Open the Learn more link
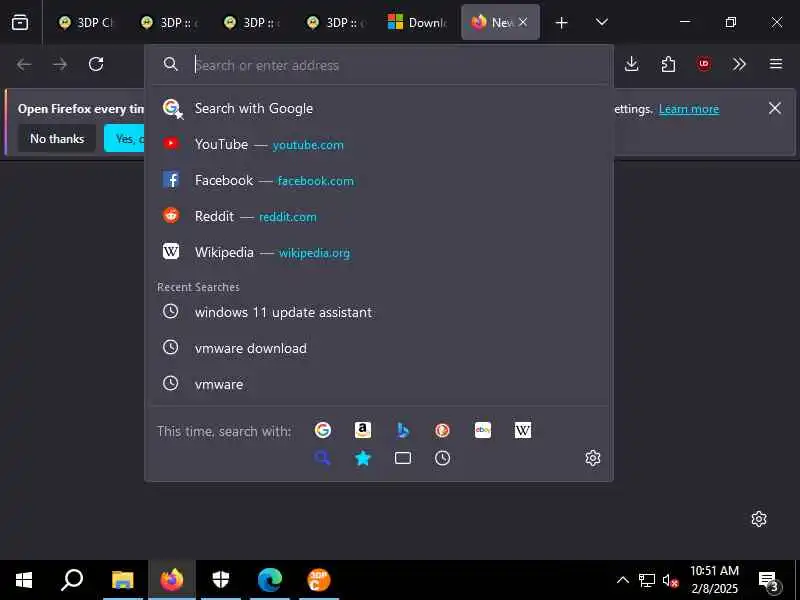Image resolution: width=800 pixels, height=600 pixels. tap(689, 109)
